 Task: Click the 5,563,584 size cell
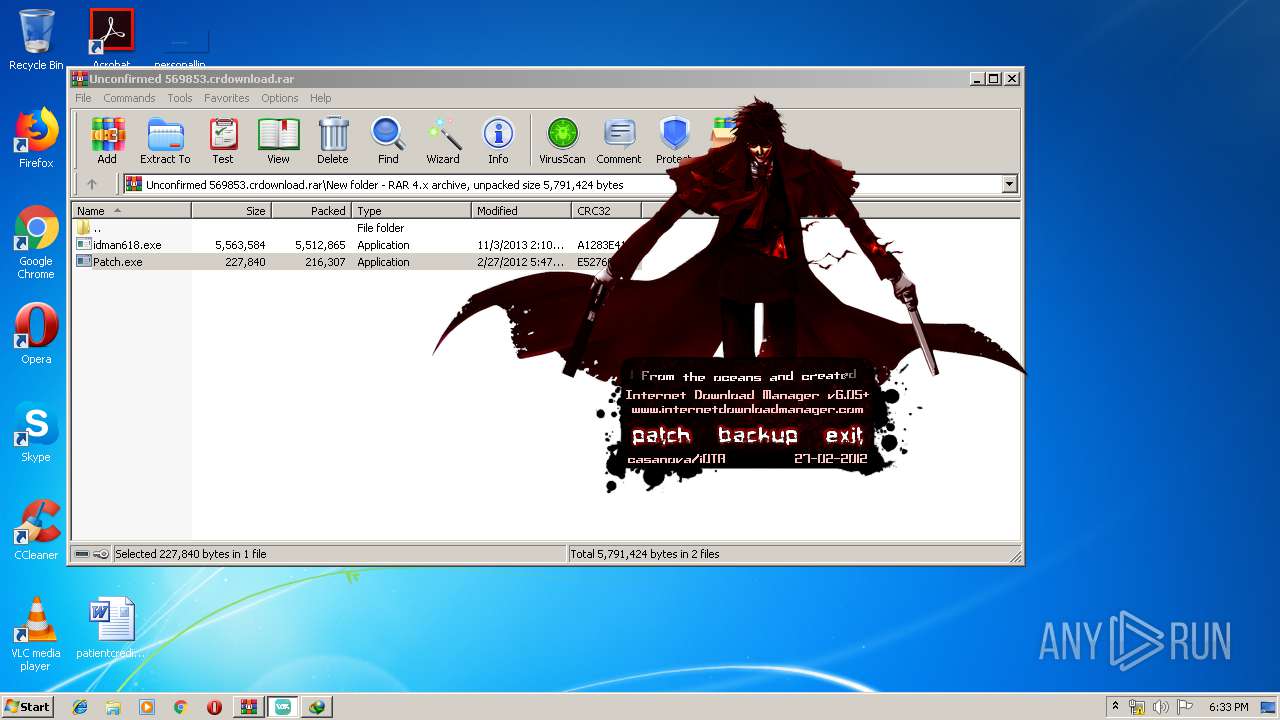coord(240,245)
